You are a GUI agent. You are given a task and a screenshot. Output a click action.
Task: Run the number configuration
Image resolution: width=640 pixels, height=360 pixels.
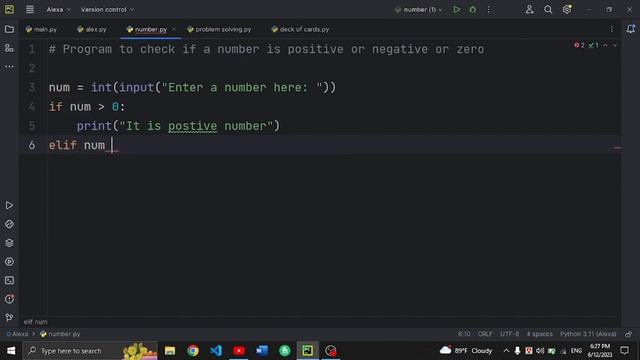[x=456, y=9]
